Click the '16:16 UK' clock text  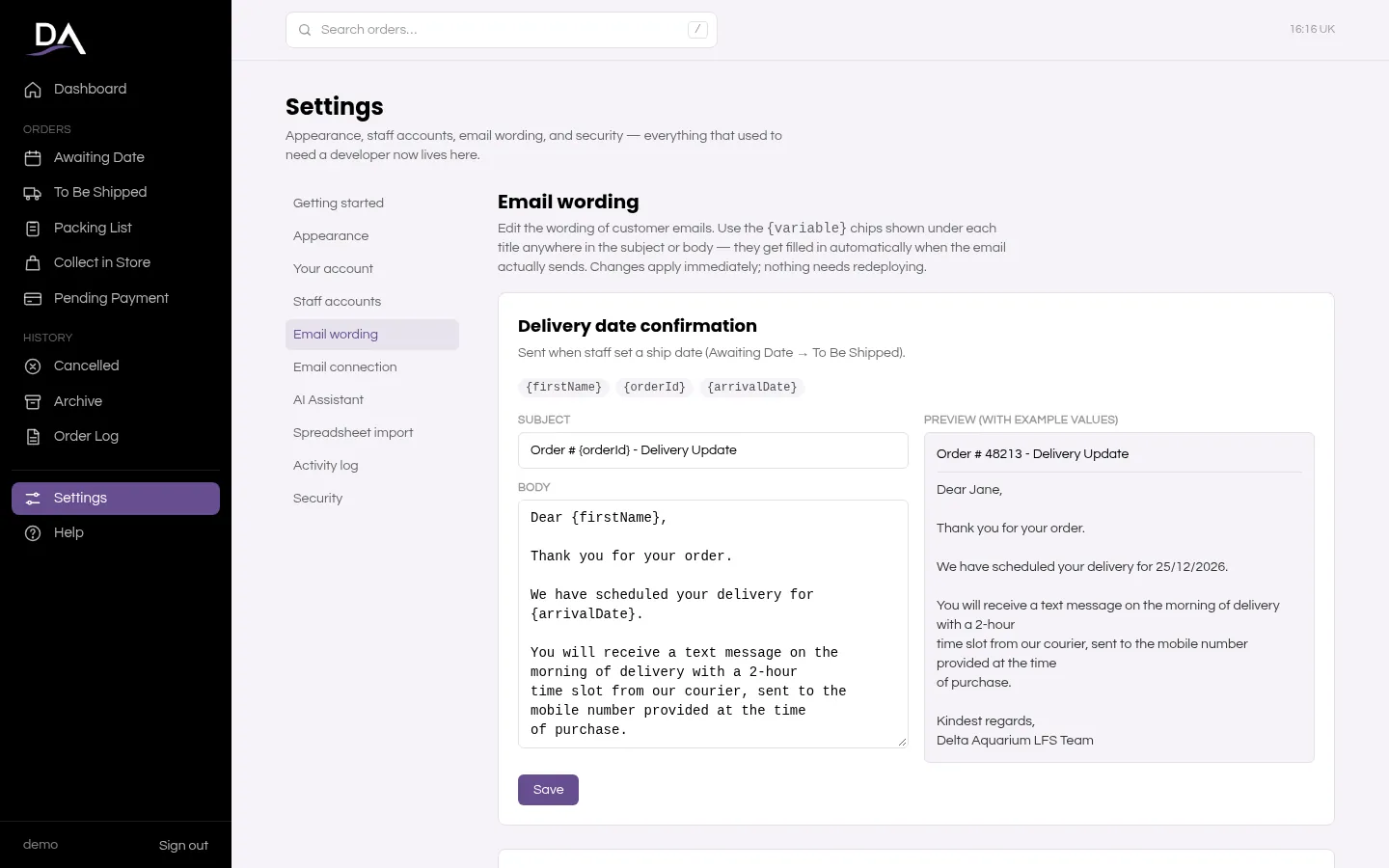1312,30
